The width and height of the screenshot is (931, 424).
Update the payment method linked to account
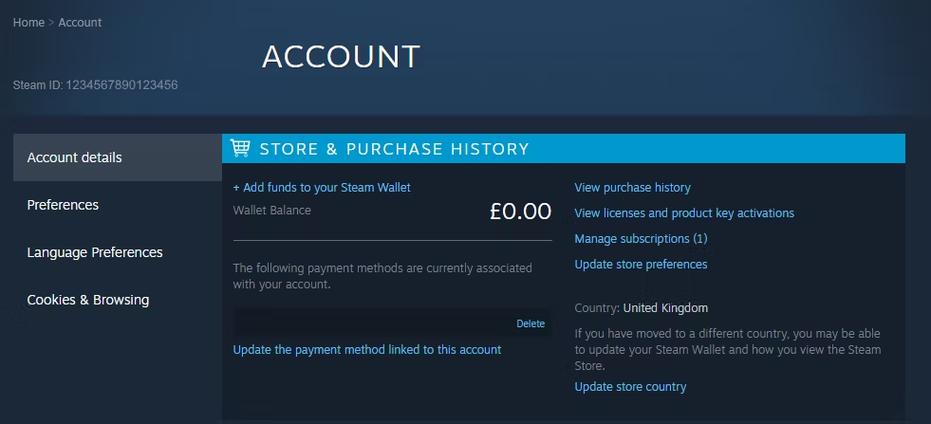pyautogui.click(x=367, y=350)
